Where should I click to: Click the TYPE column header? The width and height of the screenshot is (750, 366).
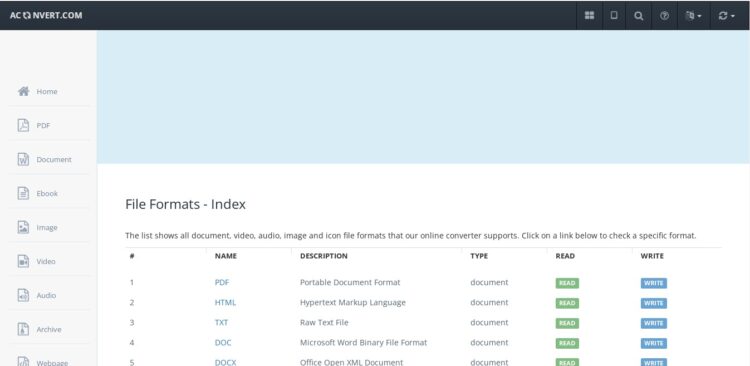[x=479, y=256]
